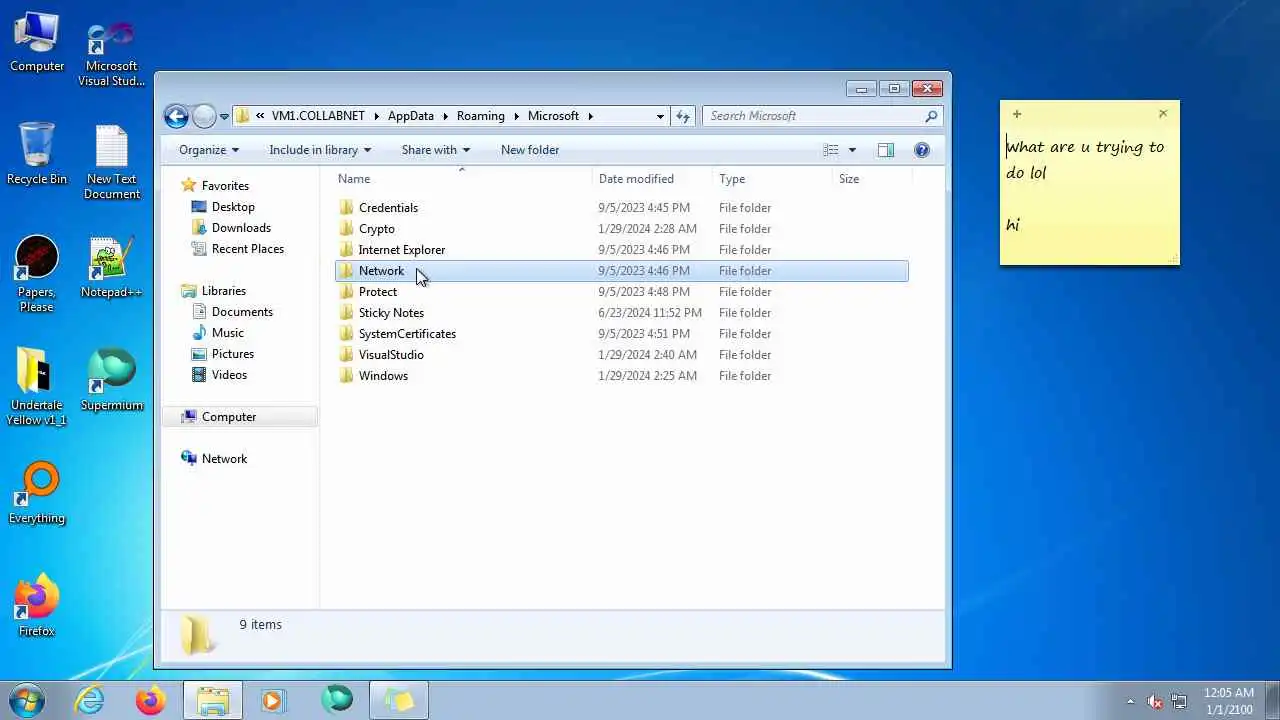This screenshot has height=720, width=1280.
Task: Select Documents library in sidebar
Action: [242, 312]
